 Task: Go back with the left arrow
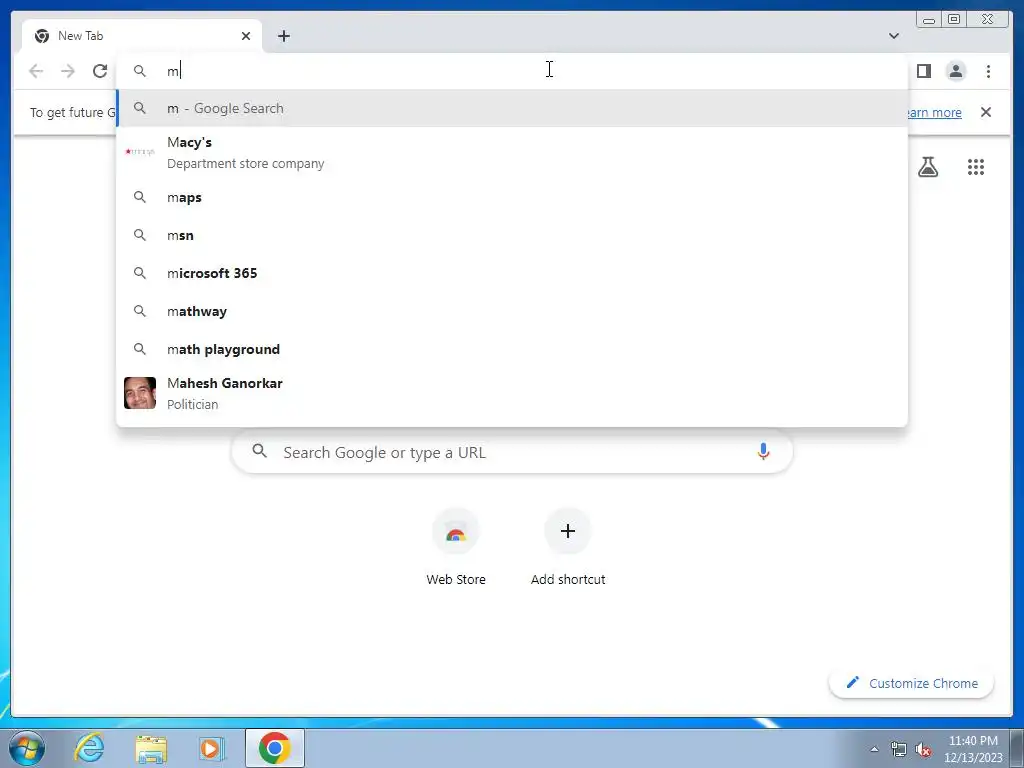point(36,71)
